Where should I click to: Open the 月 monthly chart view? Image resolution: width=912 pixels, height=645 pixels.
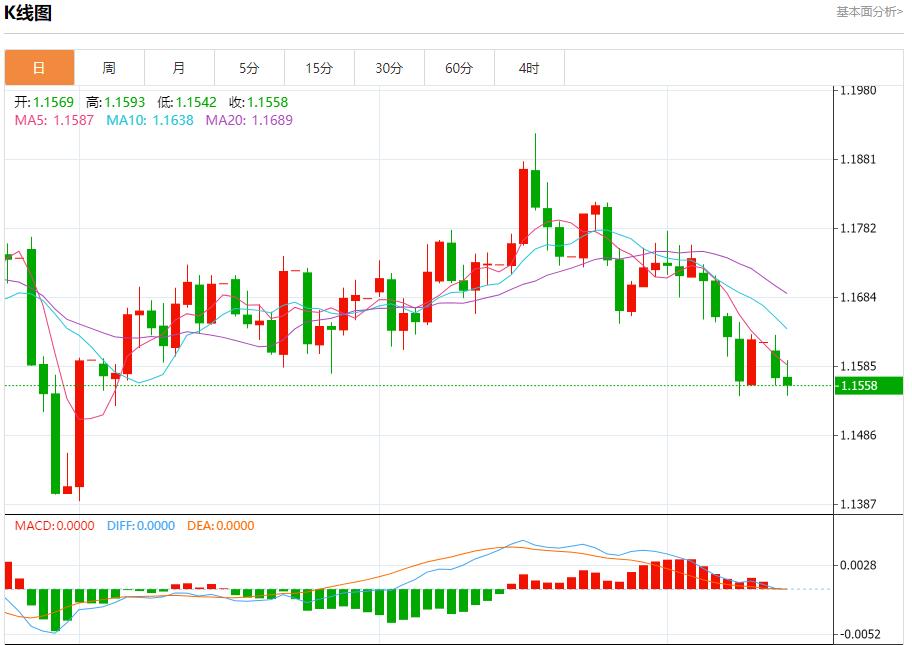(178, 67)
